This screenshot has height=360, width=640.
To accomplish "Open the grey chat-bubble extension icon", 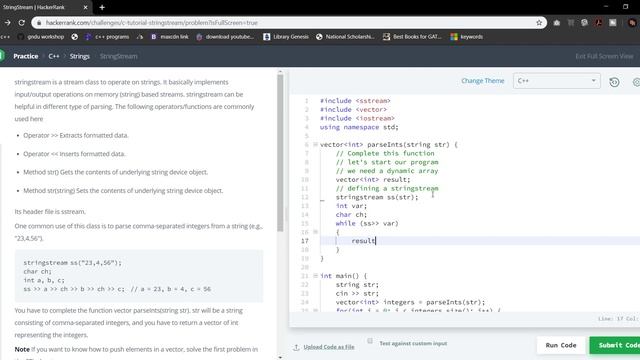I will (x=584, y=23).
